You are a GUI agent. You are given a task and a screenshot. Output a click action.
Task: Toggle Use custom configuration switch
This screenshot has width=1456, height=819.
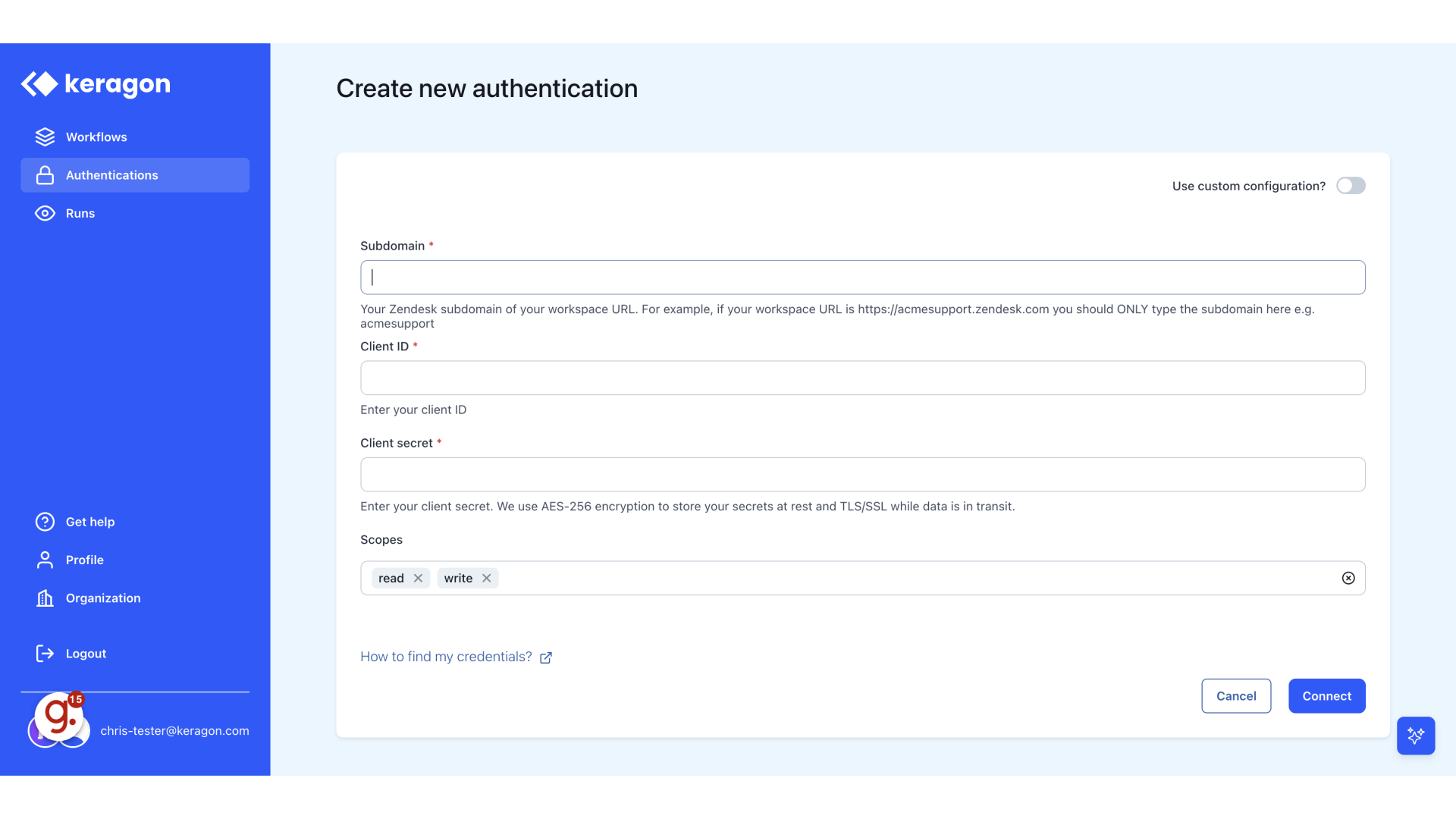pos(1351,186)
